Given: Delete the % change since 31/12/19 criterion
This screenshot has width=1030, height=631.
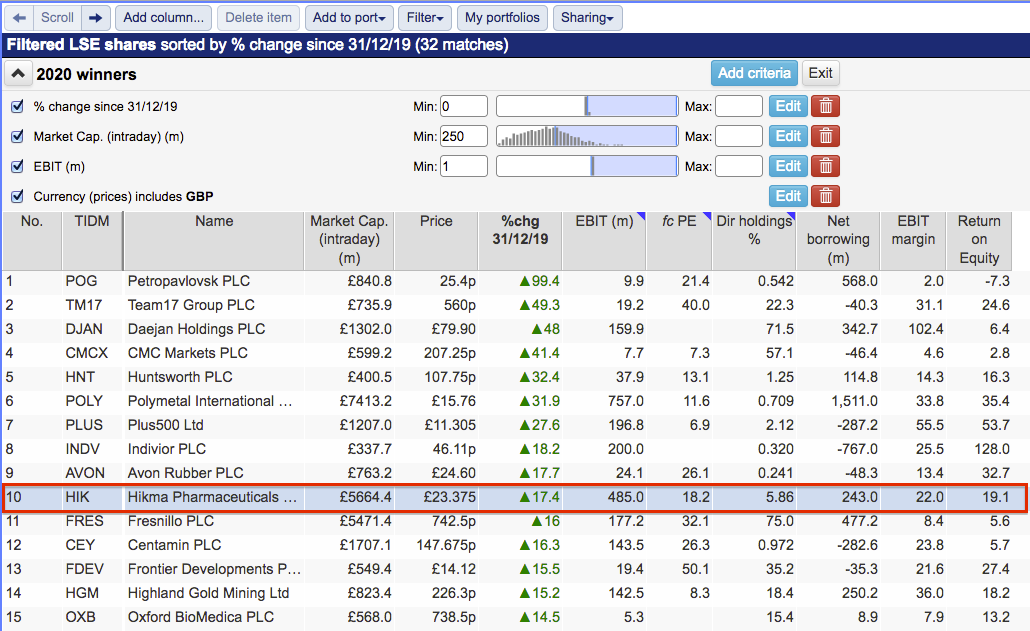Looking at the screenshot, I should pyautogui.click(x=826, y=106).
